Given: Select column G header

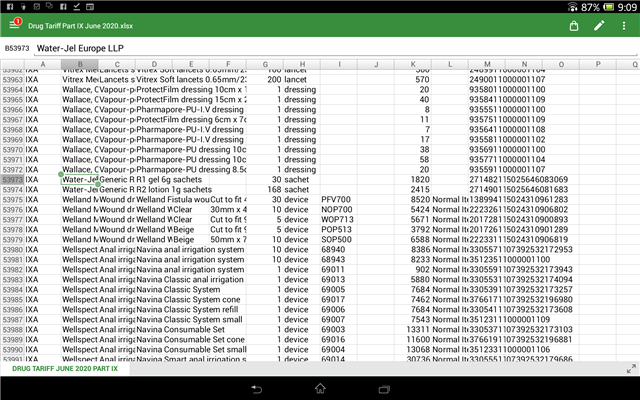Looking at the screenshot, I should (x=265, y=64).
